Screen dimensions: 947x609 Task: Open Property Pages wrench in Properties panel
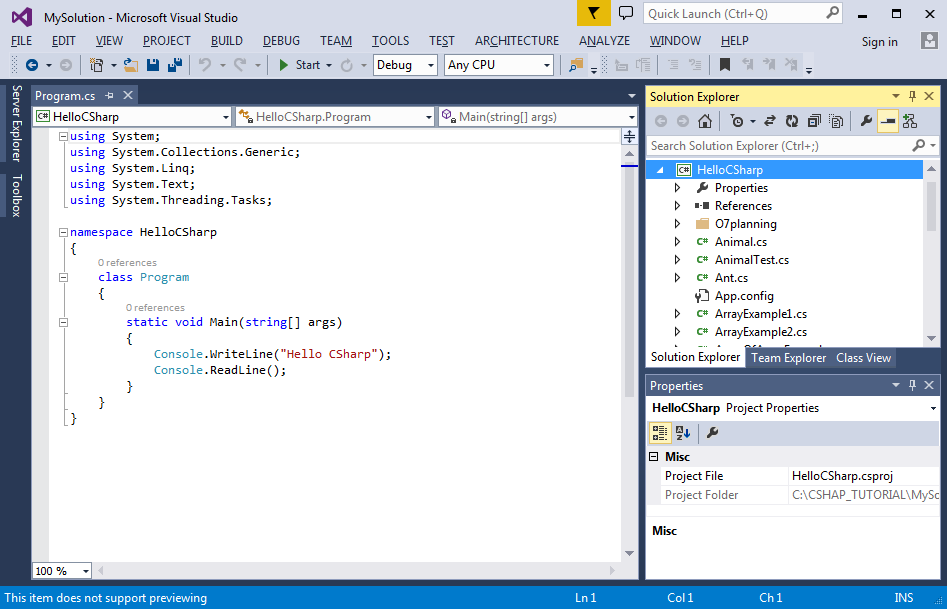[x=713, y=433]
